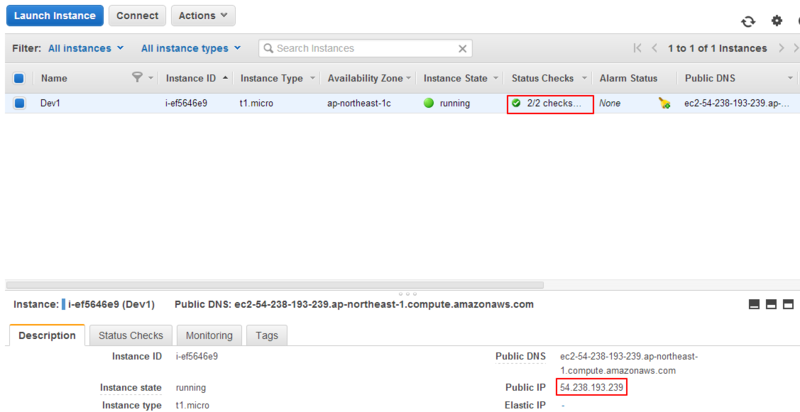Image resolution: width=800 pixels, height=412 pixels.
Task: Open the All instance types filter dropdown
Action: [x=191, y=48]
